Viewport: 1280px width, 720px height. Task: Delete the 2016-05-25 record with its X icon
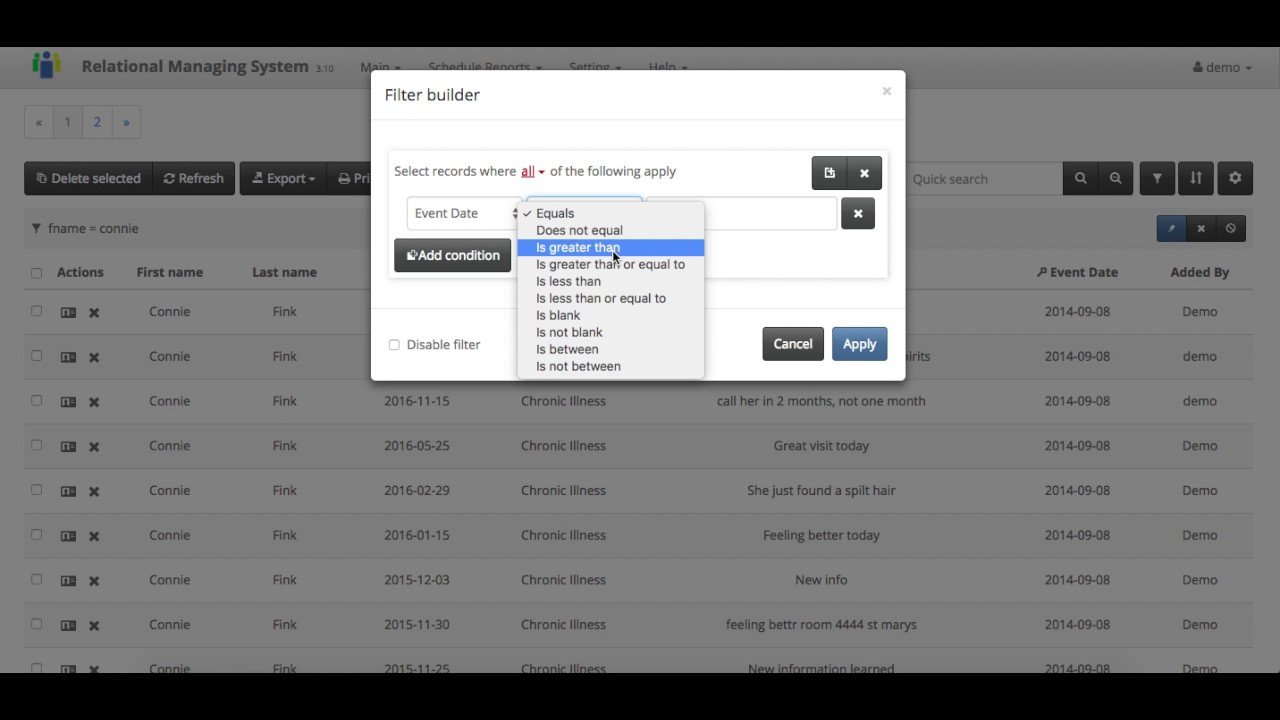94,447
